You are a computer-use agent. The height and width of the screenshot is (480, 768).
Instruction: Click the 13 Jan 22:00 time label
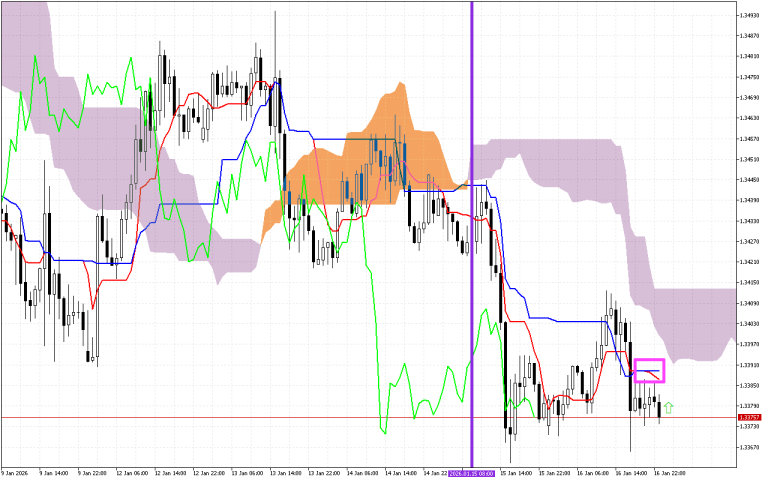(x=324, y=474)
